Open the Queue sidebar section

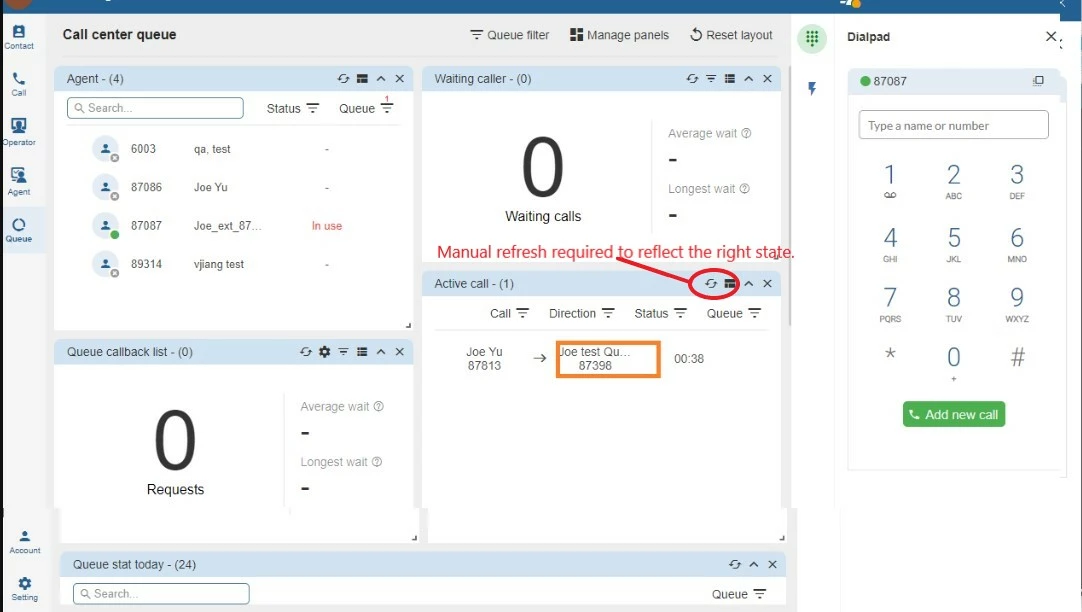19,230
